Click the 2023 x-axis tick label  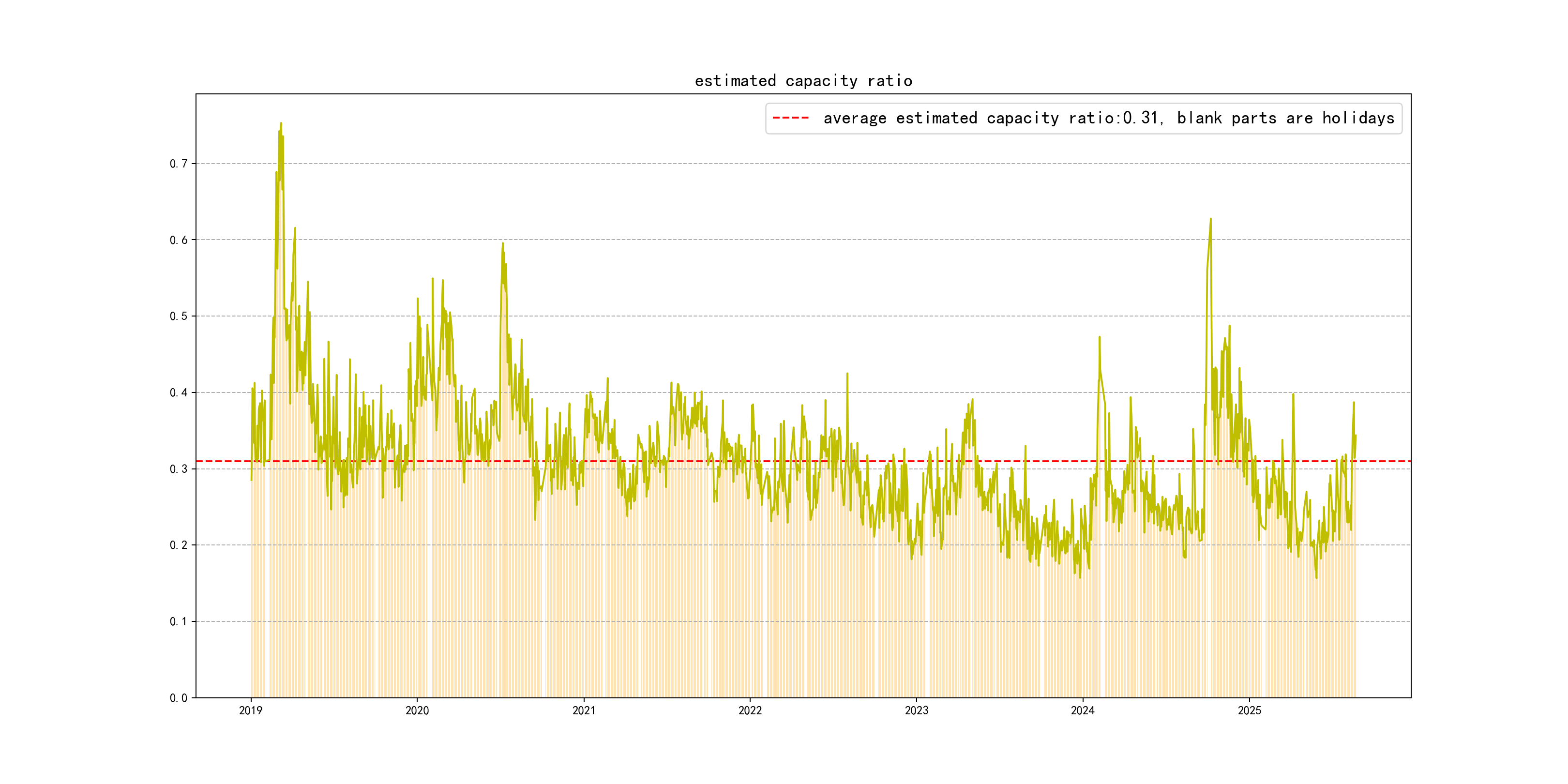pyautogui.click(x=916, y=710)
